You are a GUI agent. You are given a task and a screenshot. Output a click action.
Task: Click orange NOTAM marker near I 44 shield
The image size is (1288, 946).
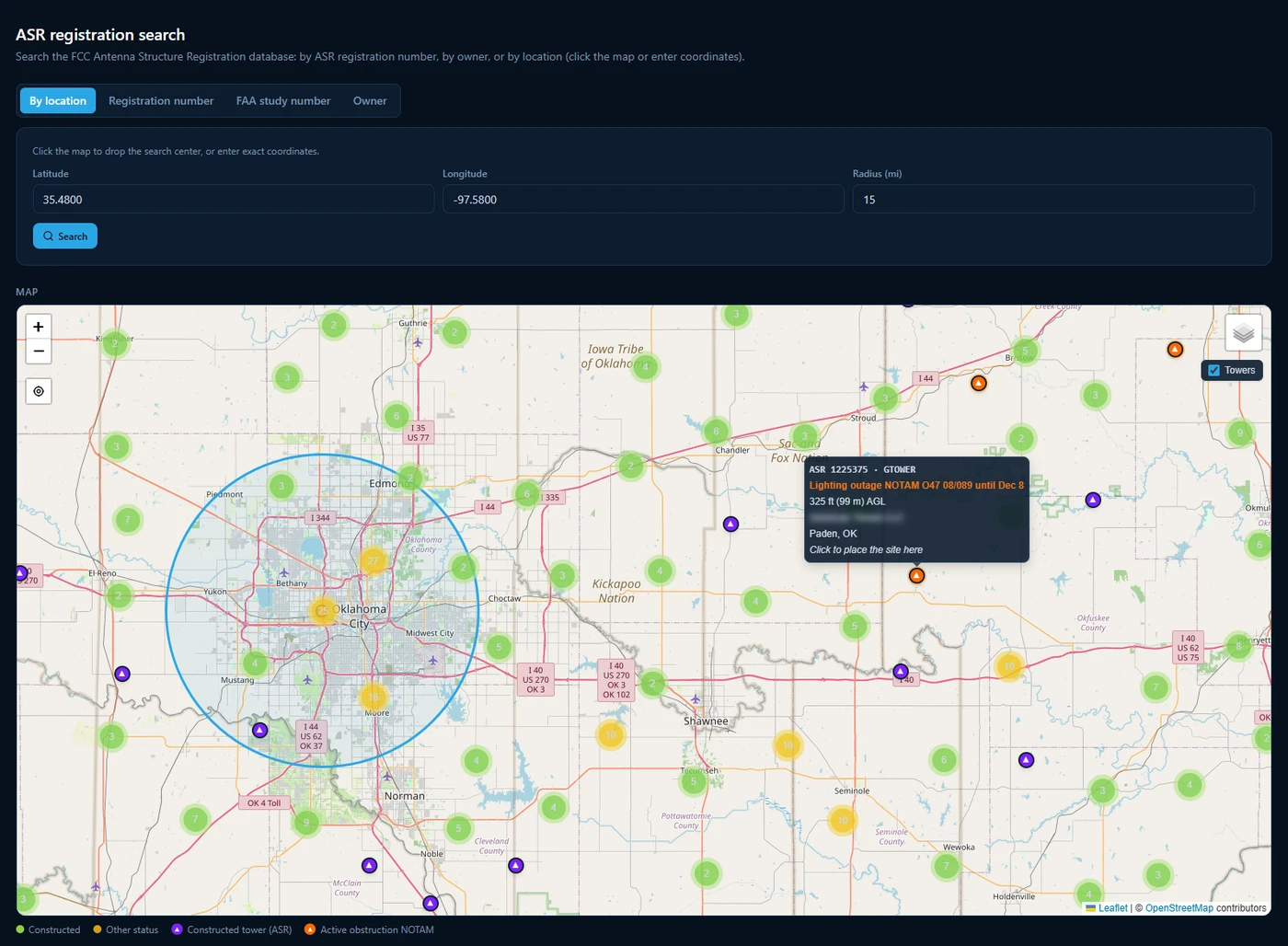point(979,383)
